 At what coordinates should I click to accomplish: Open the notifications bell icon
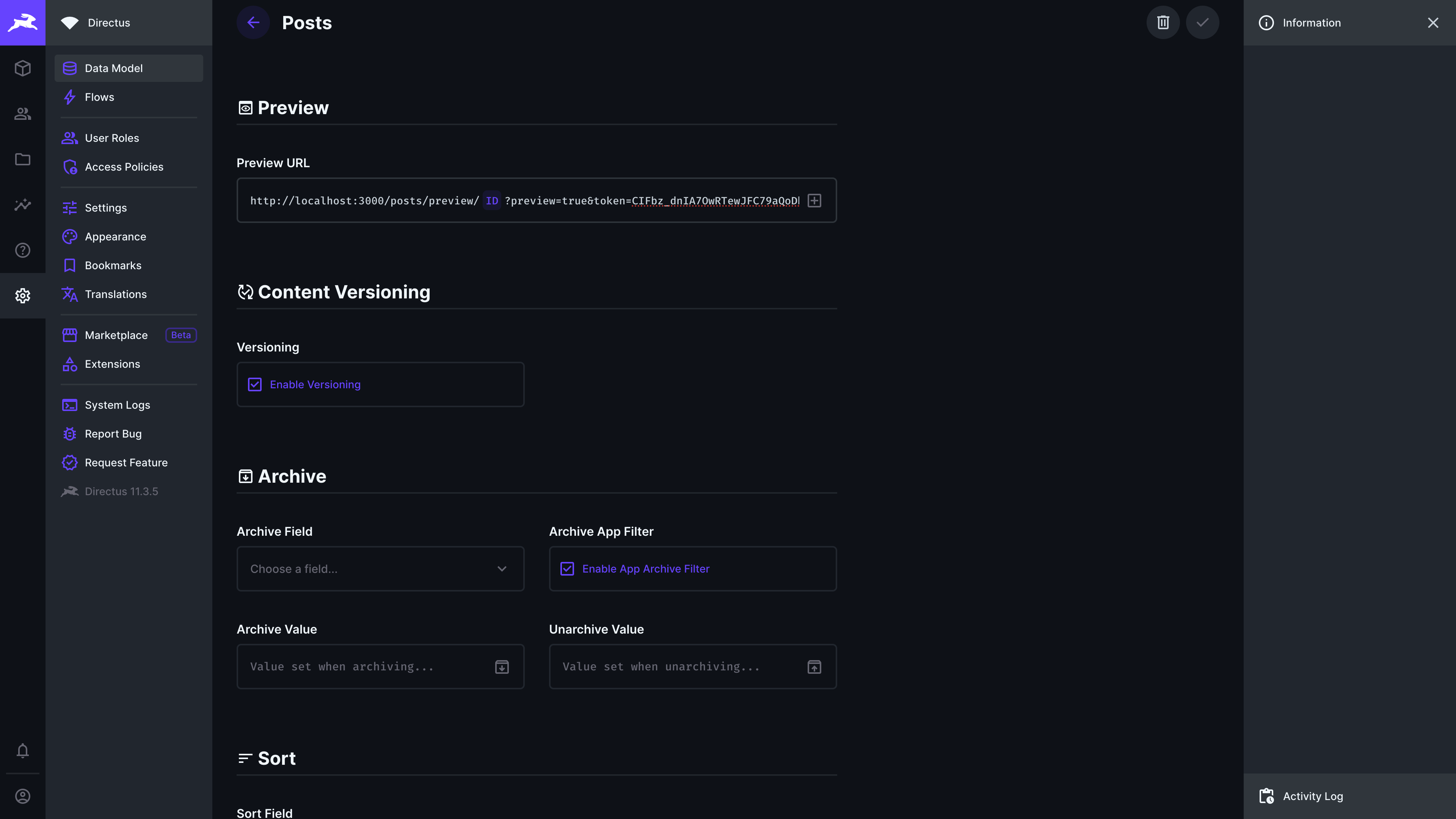23,751
